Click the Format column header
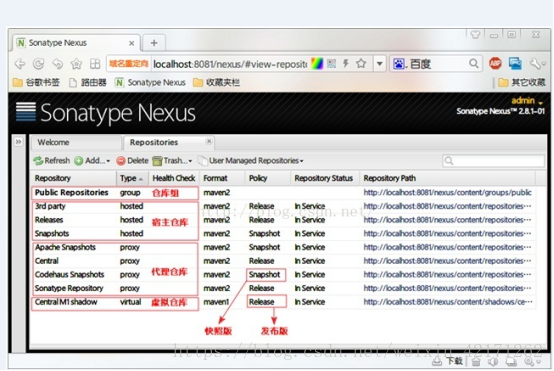 pyautogui.click(x=222, y=178)
